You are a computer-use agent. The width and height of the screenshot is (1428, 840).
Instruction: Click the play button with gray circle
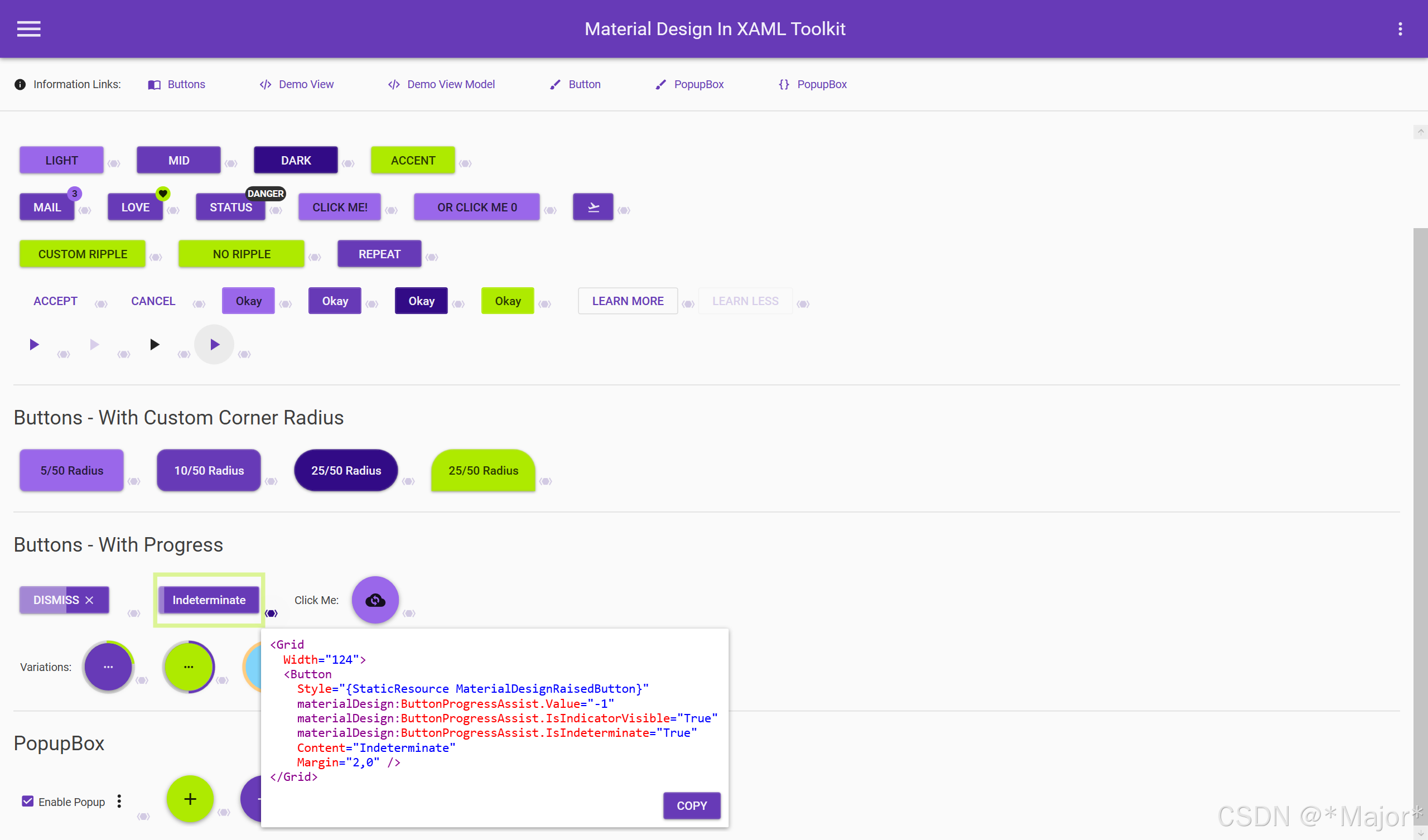pyautogui.click(x=214, y=344)
